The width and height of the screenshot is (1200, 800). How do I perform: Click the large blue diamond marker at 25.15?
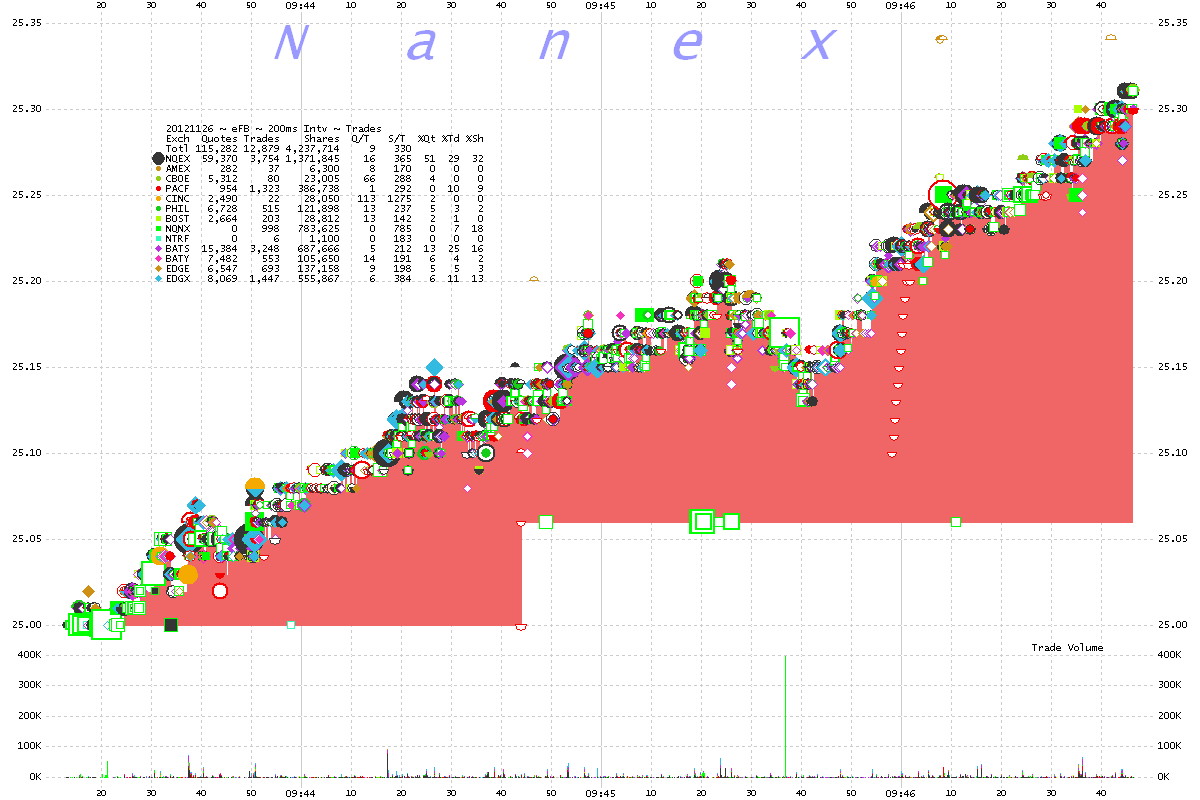pyautogui.click(x=434, y=367)
